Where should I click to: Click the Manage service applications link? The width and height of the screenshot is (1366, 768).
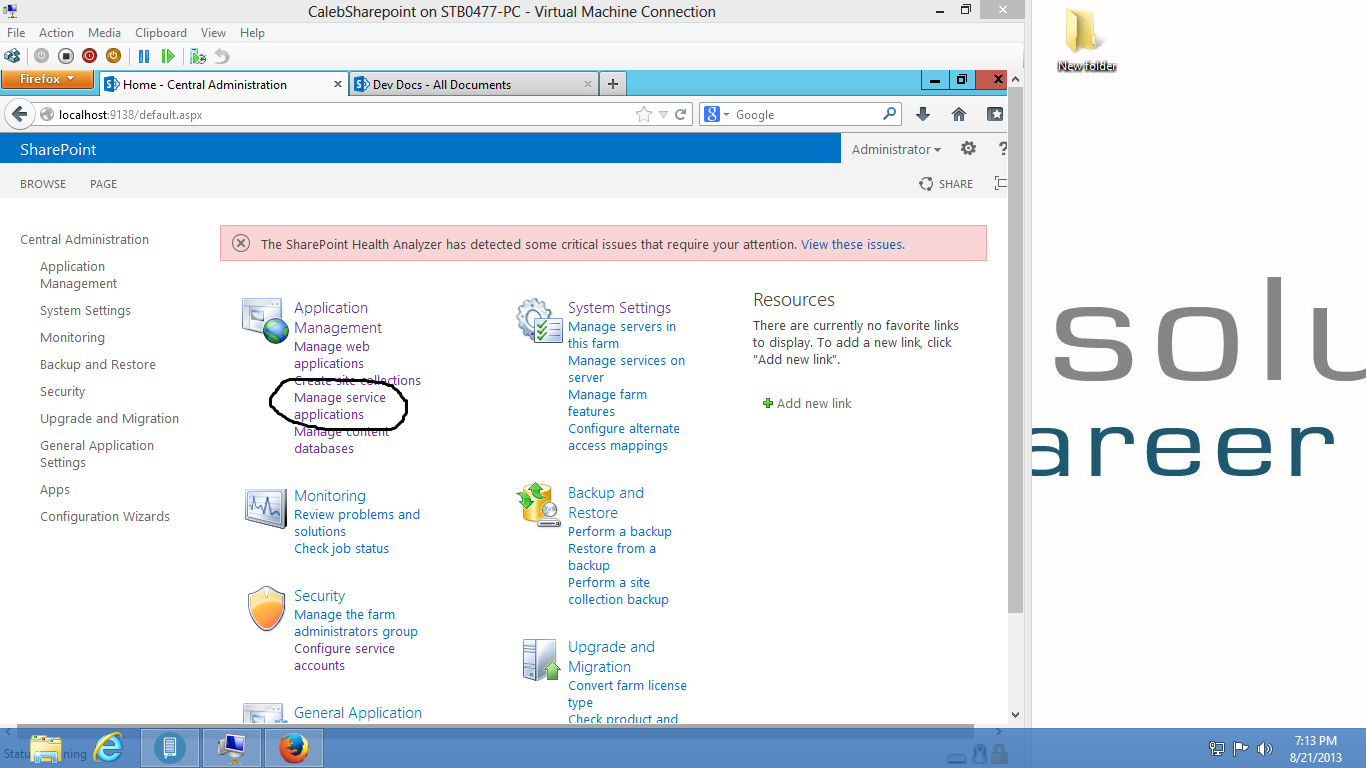click(340, 406)
